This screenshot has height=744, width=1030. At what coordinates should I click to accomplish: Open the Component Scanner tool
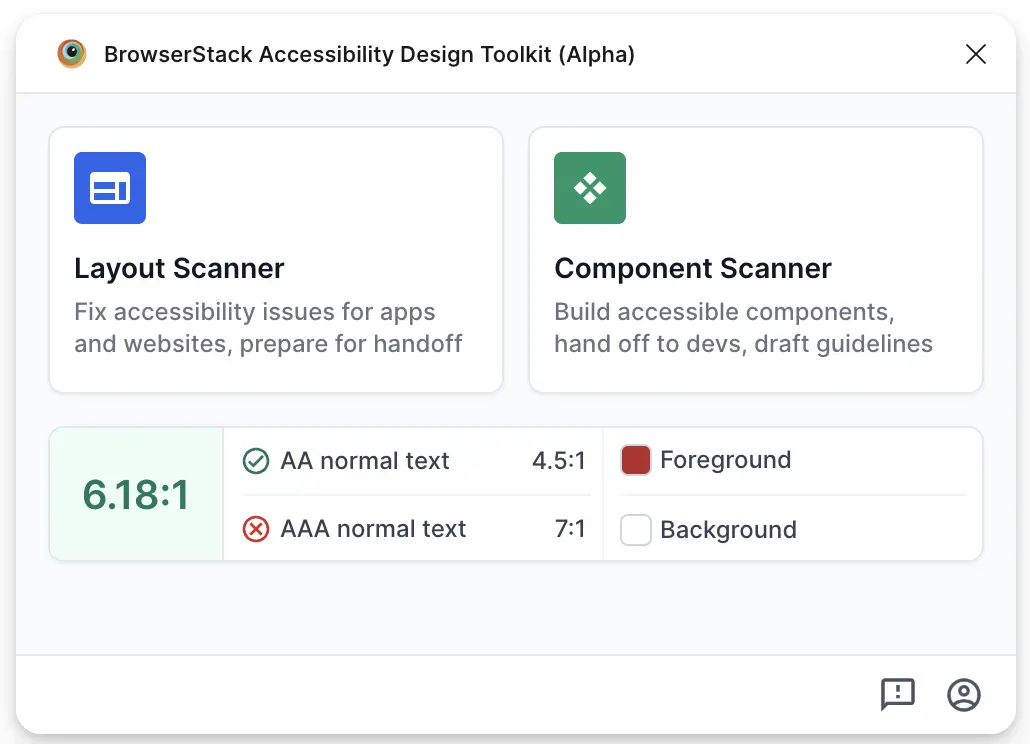[x=756, y=258]
